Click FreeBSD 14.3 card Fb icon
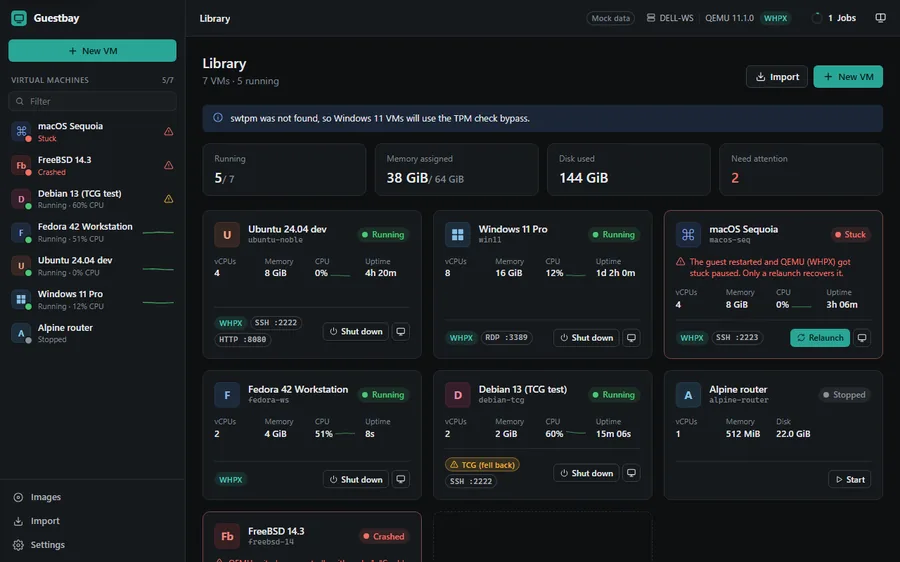This screenshot has width=900, height=562. click(227, 536)
